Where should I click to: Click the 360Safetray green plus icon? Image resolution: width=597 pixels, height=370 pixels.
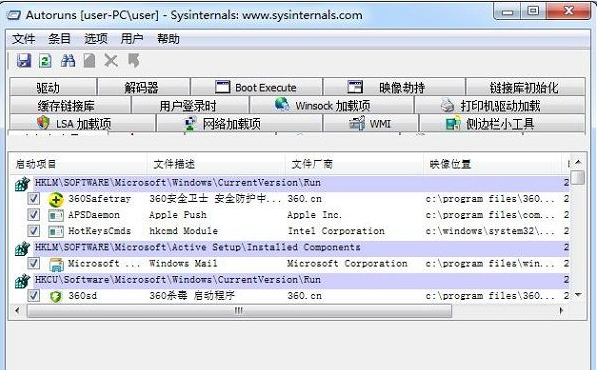point(56,199)
